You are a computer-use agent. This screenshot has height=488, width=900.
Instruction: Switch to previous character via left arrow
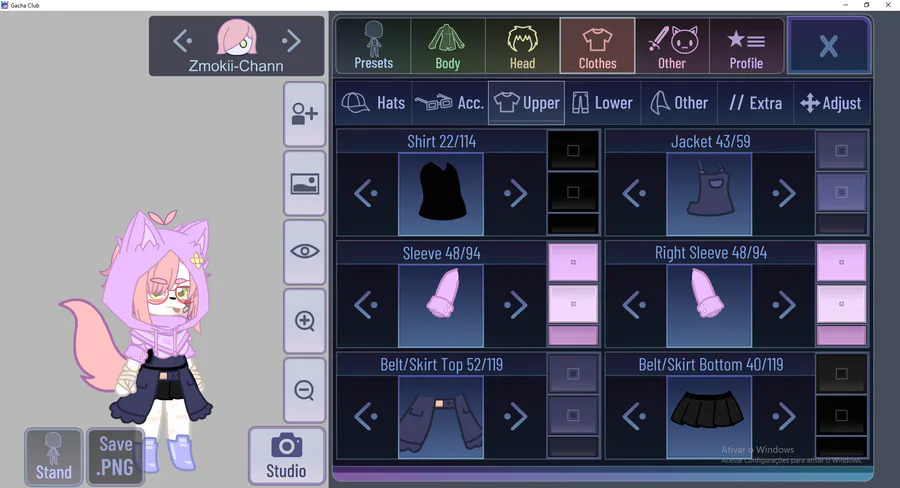(x=183, y=41)
